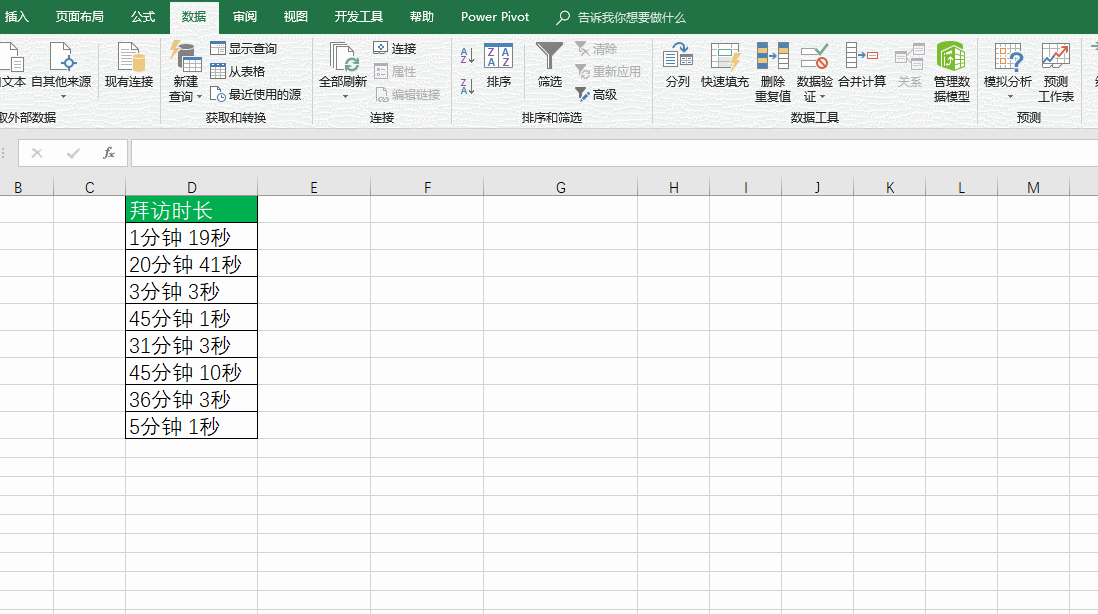The width and height of the screenshot is (1098, 614).
Task: Click the 模拟分析 what-if analysis icon
Action: pos(1008,57)
